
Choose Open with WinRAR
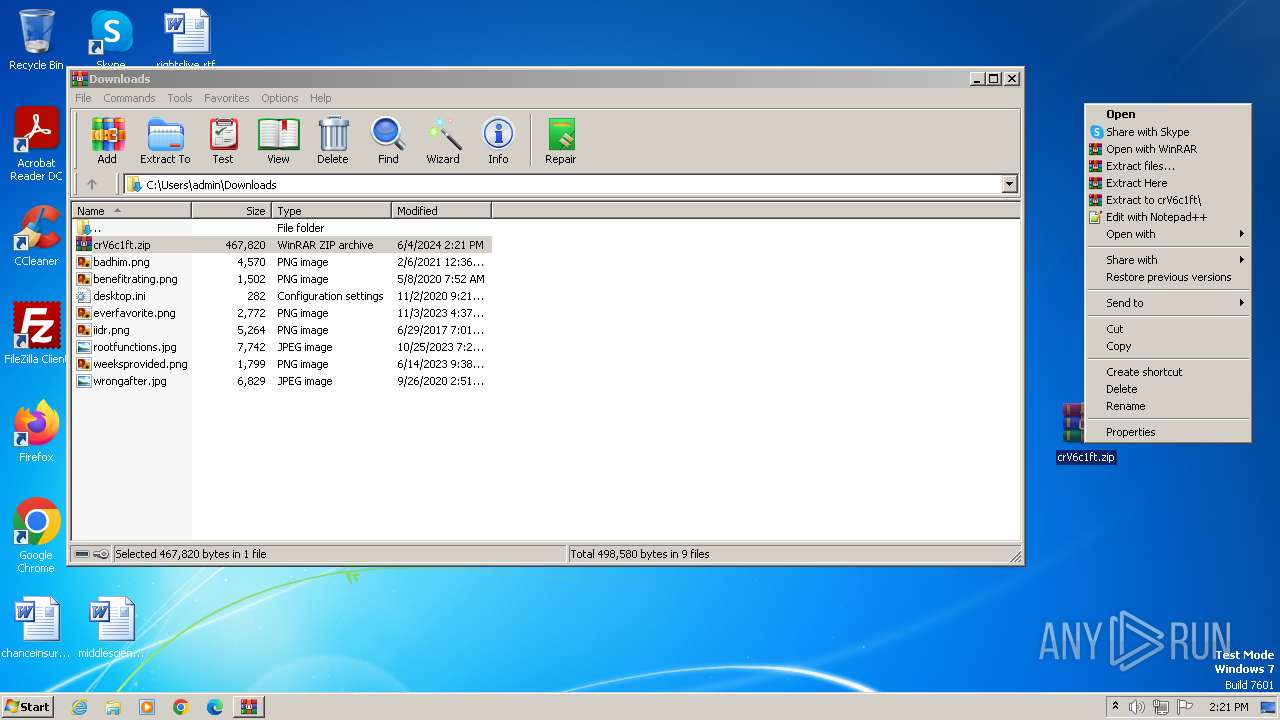click(1168, 149)
